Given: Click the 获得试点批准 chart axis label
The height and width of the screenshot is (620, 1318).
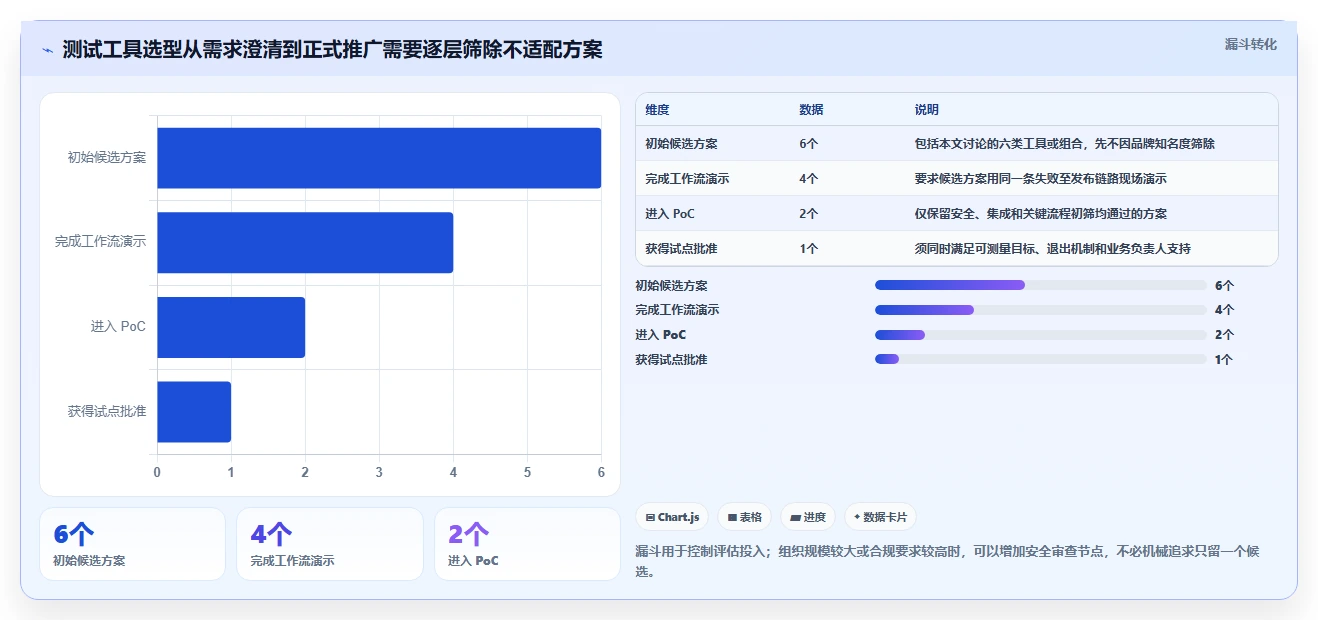Looking at the screenshot, I should pyautogui.click(x=107, y=410).
